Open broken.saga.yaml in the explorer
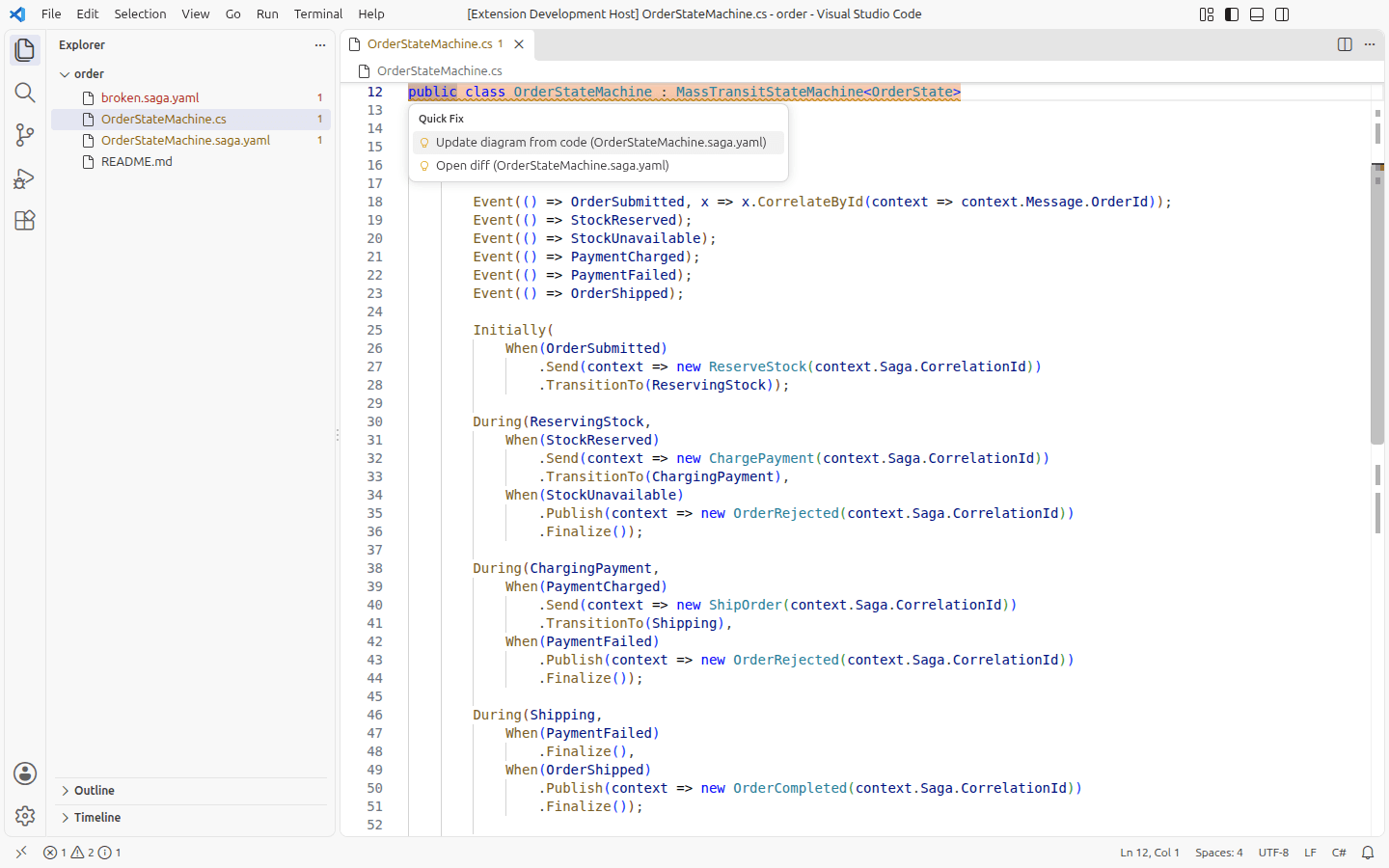Screen dimensions: 1389x868 [x=191, y=98]
